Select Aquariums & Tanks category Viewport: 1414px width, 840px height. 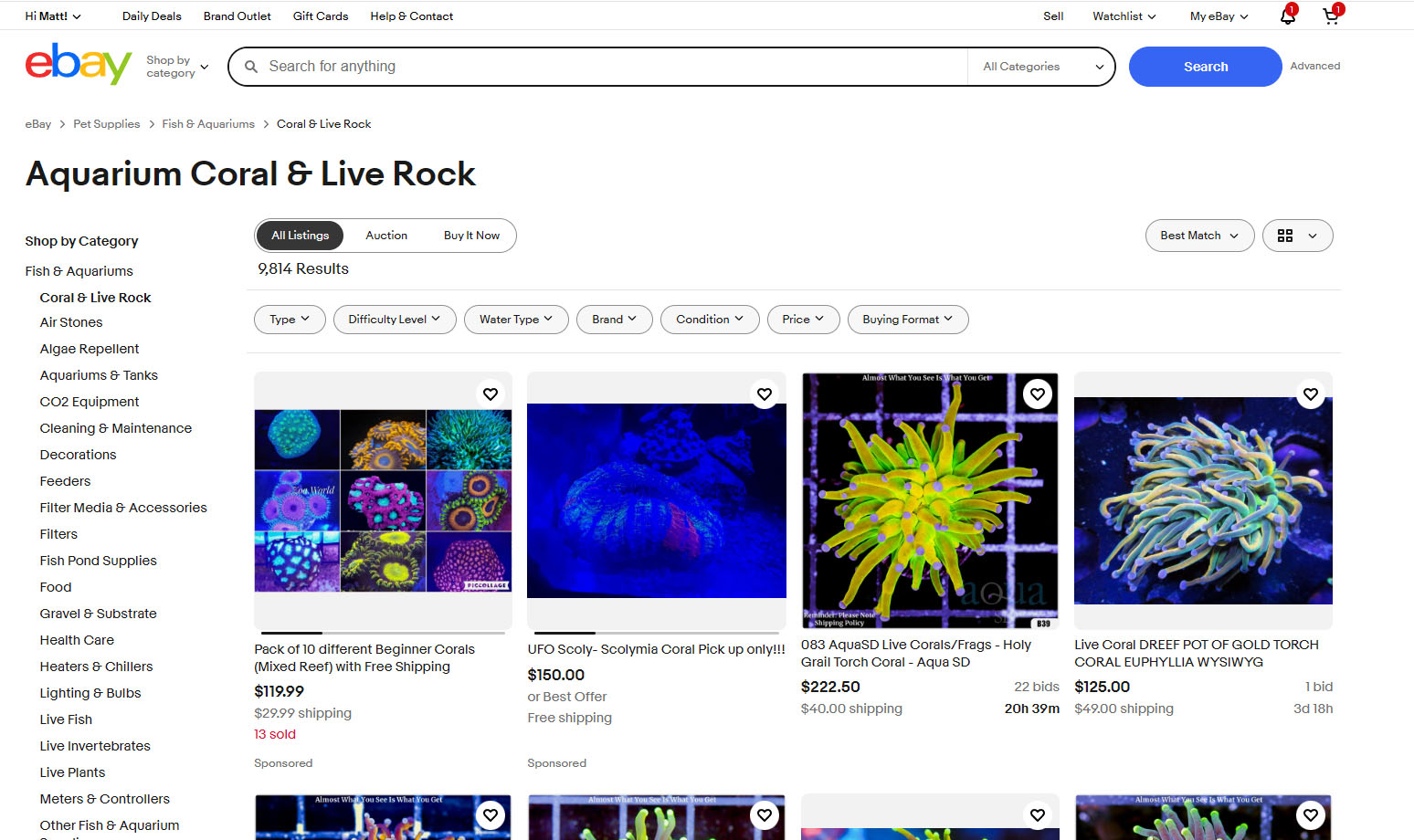pos(99,375)
